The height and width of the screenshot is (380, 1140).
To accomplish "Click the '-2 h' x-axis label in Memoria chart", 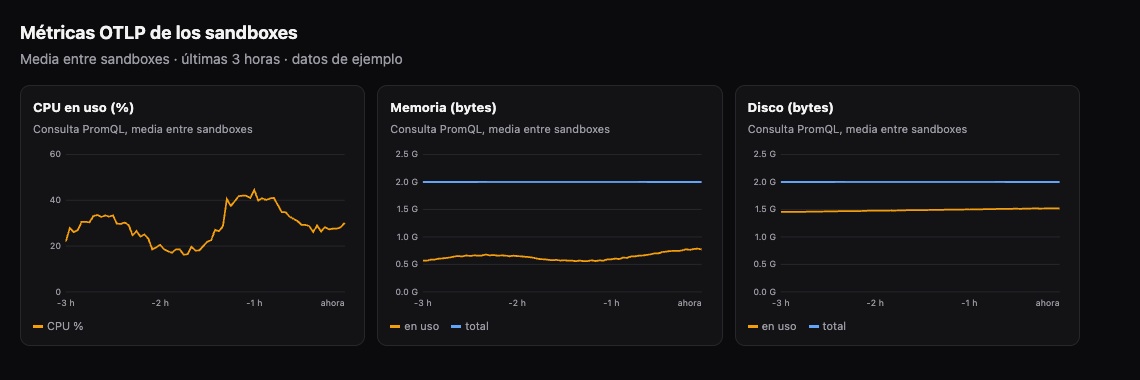I will point(517,303).
